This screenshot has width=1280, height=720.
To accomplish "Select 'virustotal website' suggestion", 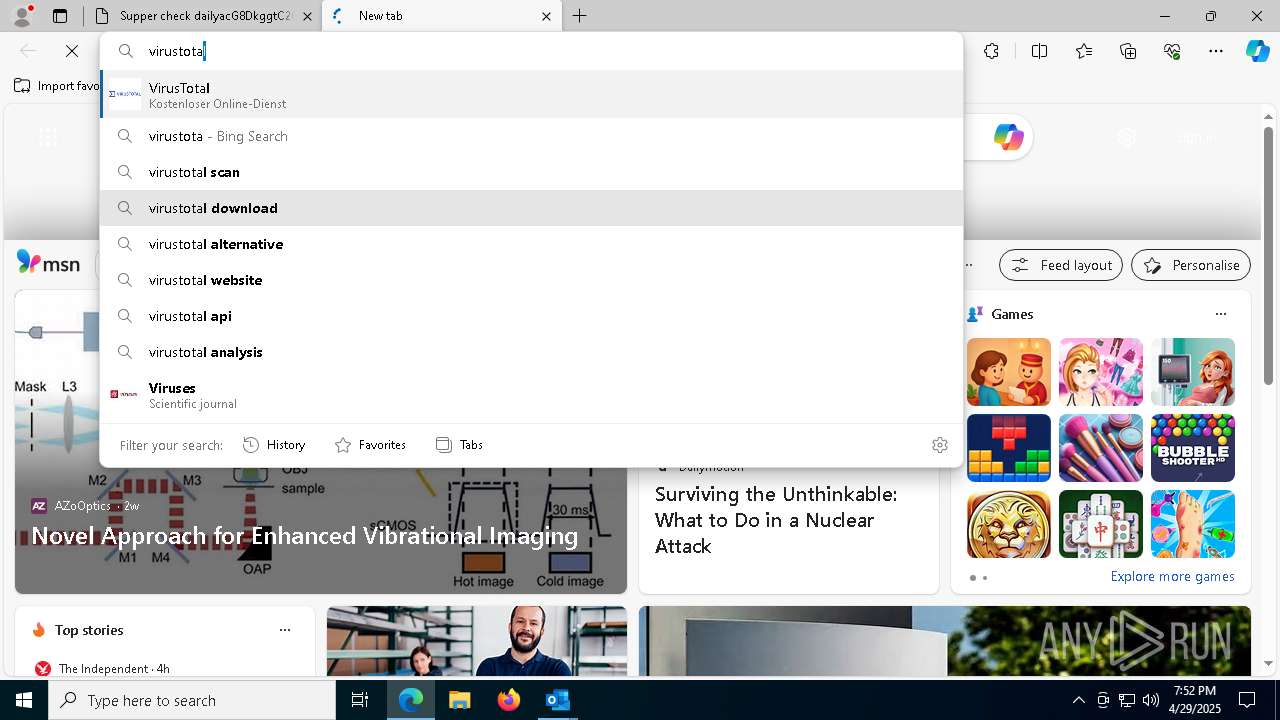I will click(532, 280).
